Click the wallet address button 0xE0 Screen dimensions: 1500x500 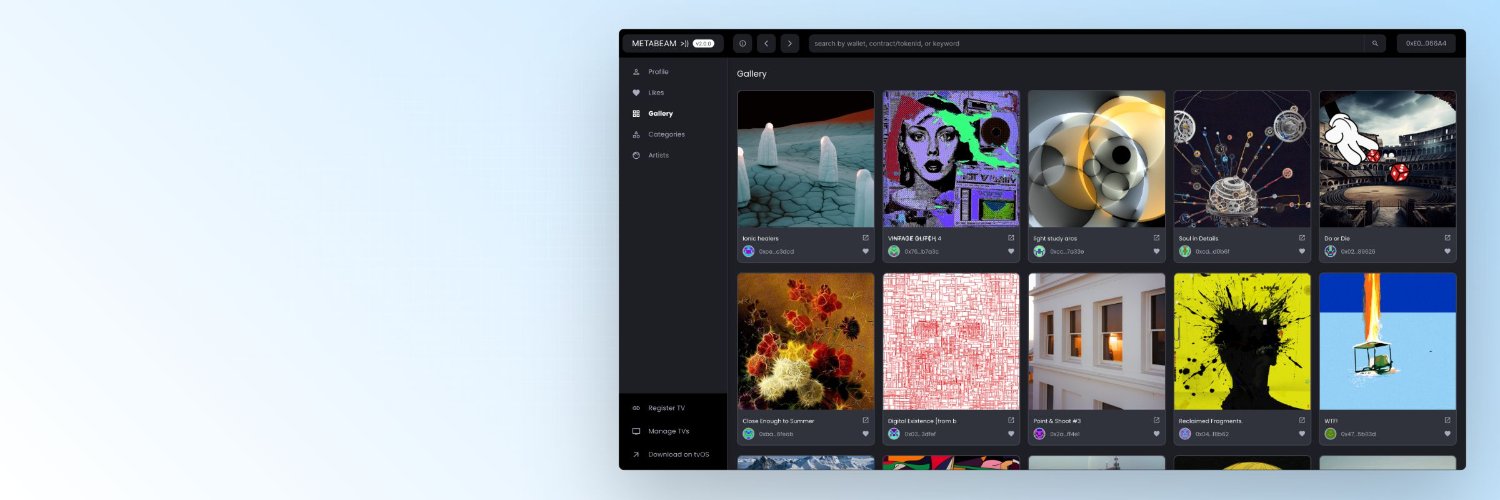coord(1426,44)
